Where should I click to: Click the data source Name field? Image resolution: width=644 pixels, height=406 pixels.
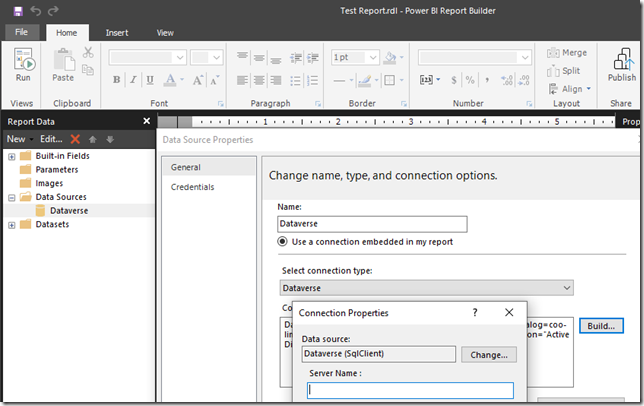pos(372,224)
